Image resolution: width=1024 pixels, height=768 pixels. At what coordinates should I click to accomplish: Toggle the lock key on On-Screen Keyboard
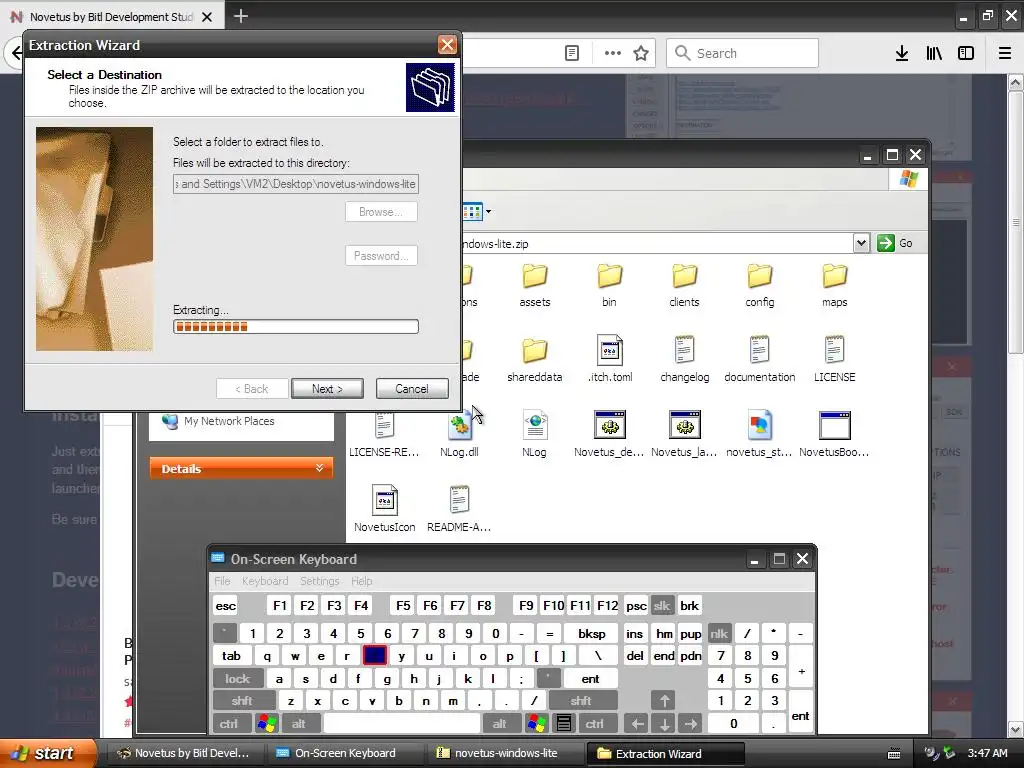tap(238, 679)
